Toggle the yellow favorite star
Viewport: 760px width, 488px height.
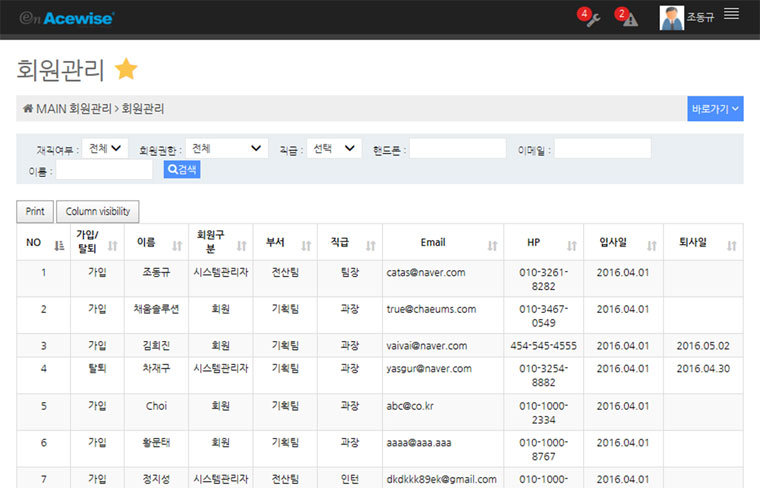point(126,69)
